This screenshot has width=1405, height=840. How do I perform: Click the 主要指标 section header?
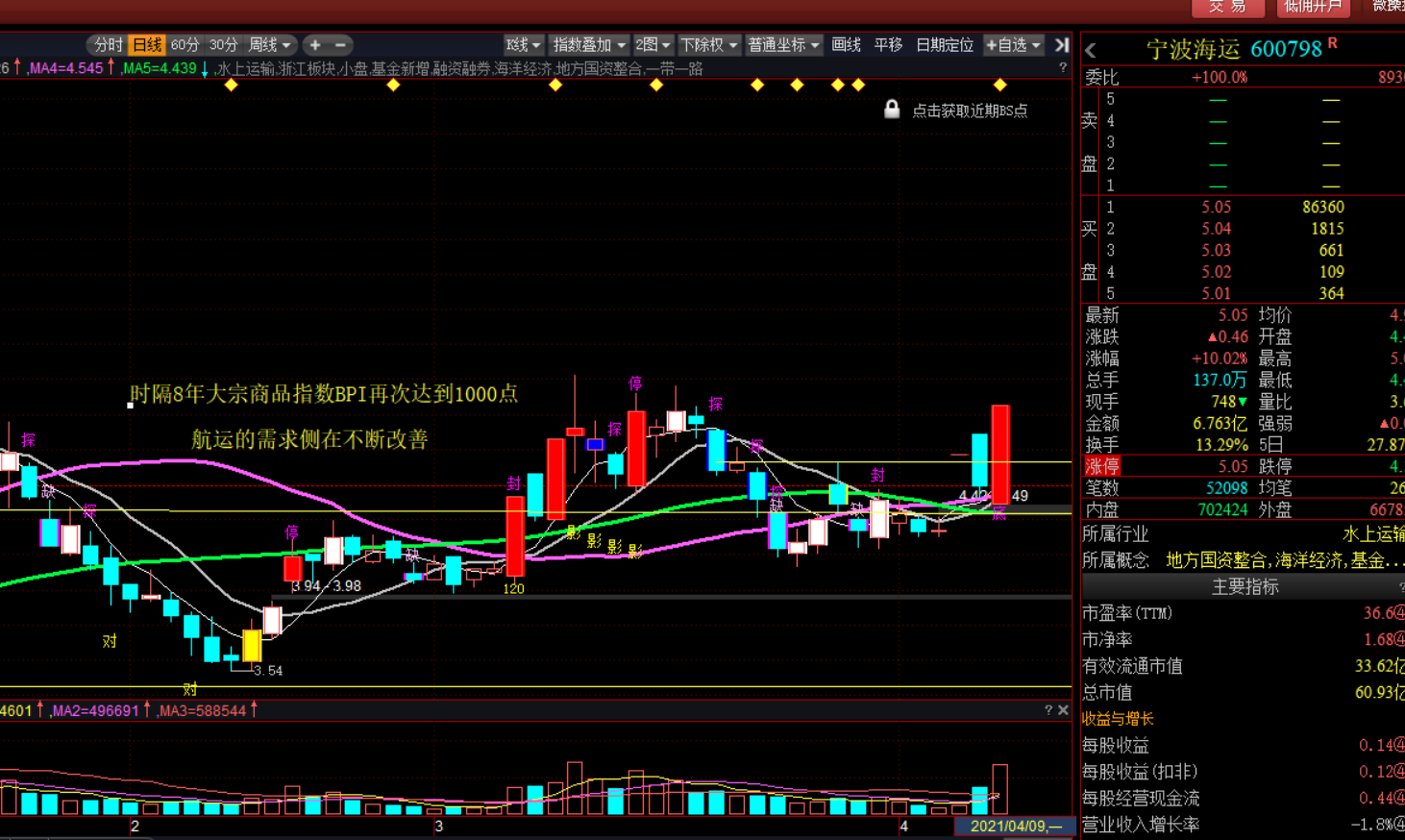coord(1245,586)
